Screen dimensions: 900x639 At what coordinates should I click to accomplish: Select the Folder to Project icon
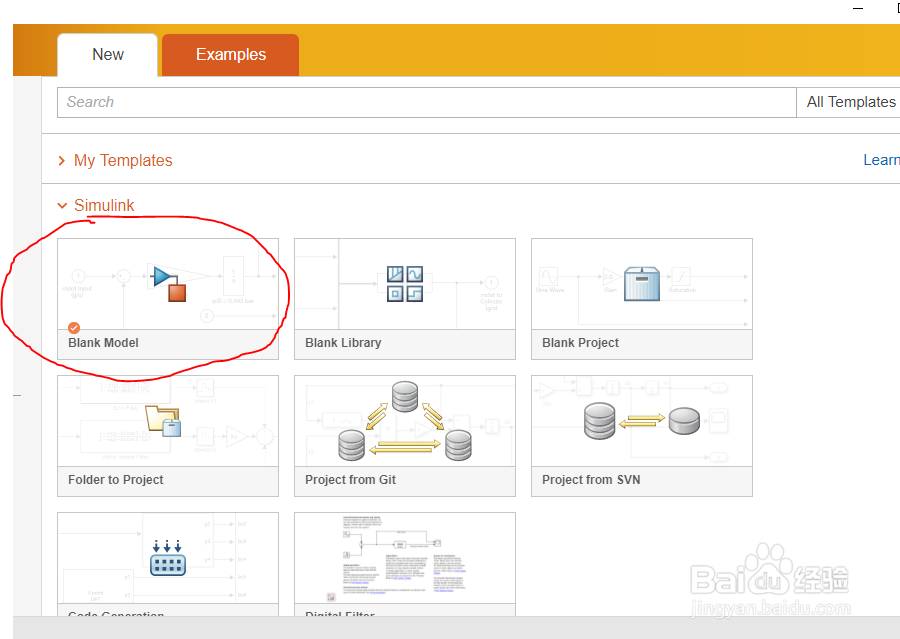pyautogui.click(x=164, y=421)
